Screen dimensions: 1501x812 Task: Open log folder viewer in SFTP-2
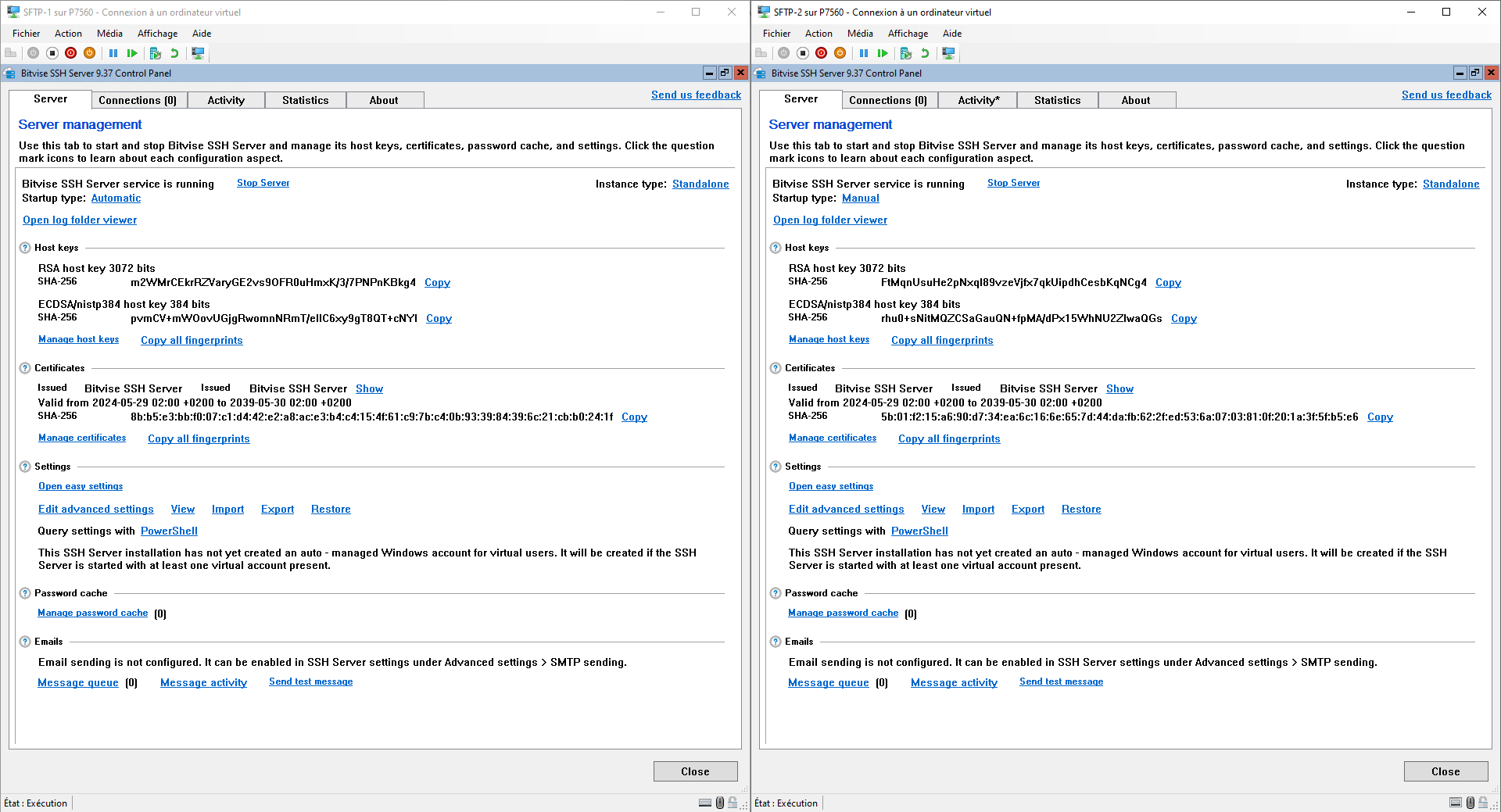830,220
